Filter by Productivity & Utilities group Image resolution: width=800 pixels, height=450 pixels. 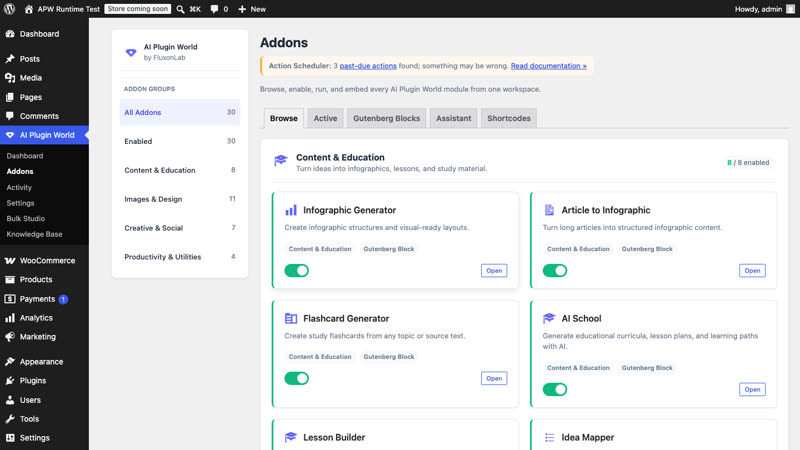pos(180,257)
